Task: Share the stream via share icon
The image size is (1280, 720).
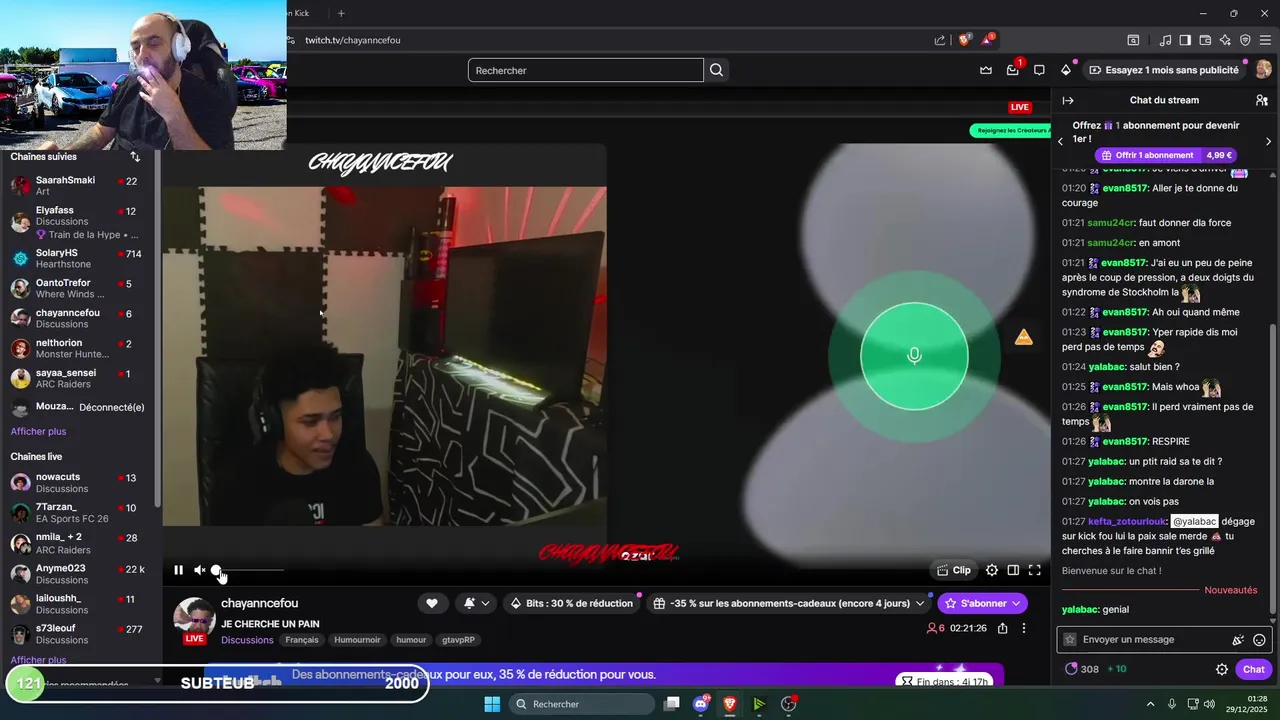Action: click(x=1002, y=628)
